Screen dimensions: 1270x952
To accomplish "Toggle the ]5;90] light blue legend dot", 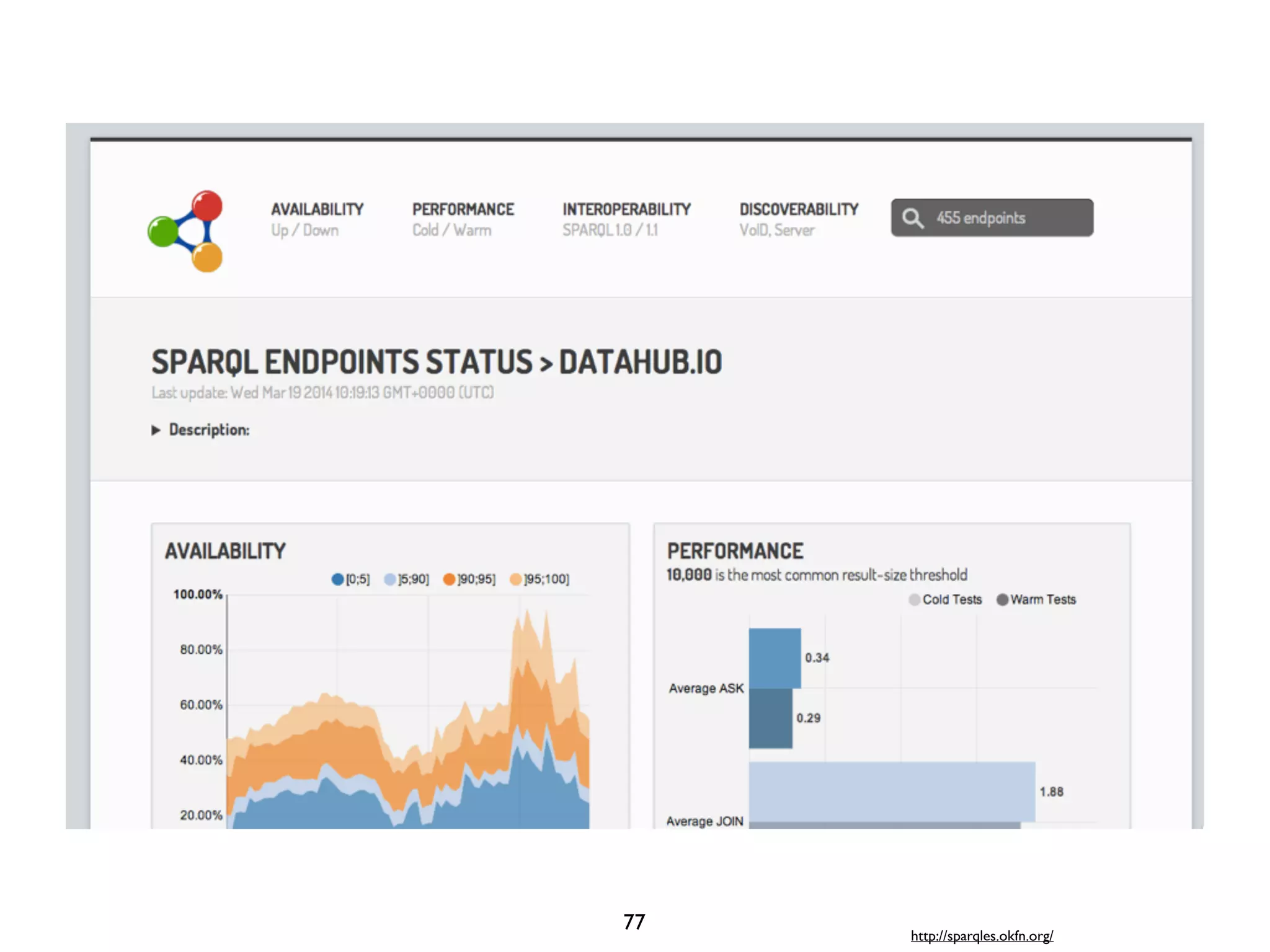I will pyautogui.click(x=389, y=579).
